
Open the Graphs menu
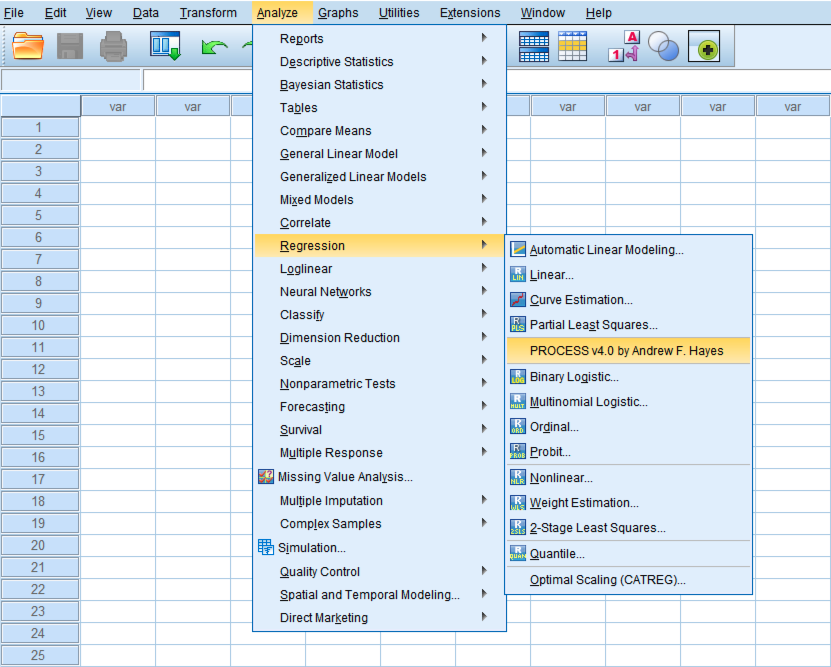pyautogui.click(x=338, y=12)
